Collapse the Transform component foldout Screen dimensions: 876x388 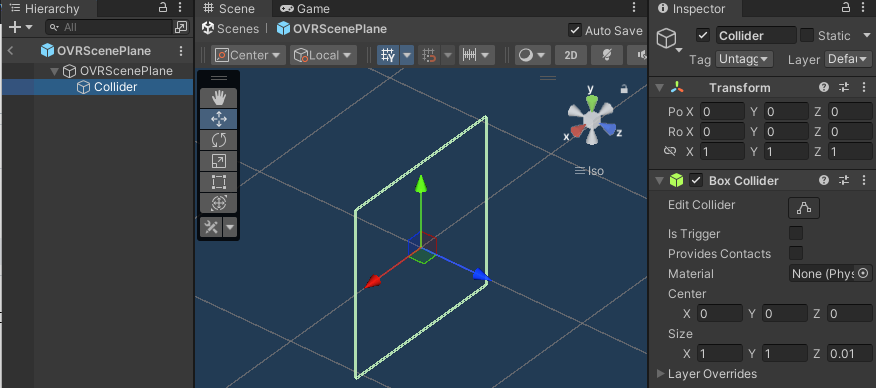point(659,88)
